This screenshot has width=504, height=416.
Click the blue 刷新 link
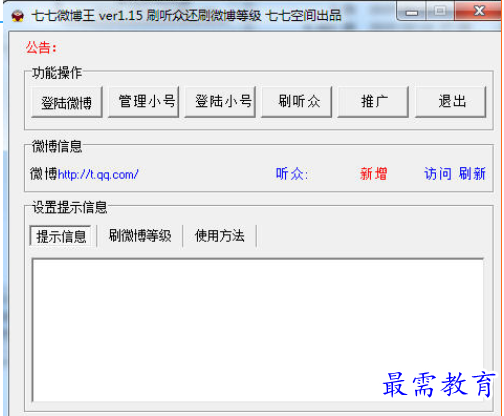coord(472,174)
